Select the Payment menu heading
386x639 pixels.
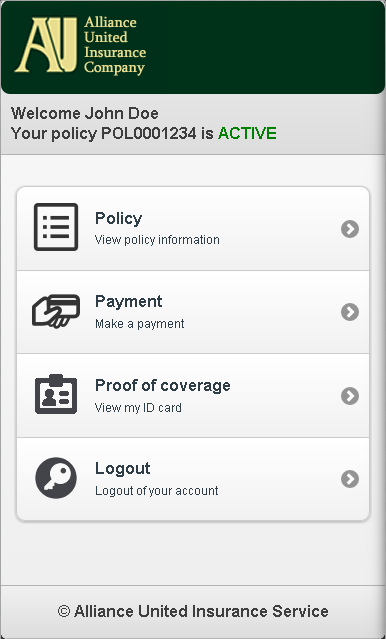coord(128,302)
